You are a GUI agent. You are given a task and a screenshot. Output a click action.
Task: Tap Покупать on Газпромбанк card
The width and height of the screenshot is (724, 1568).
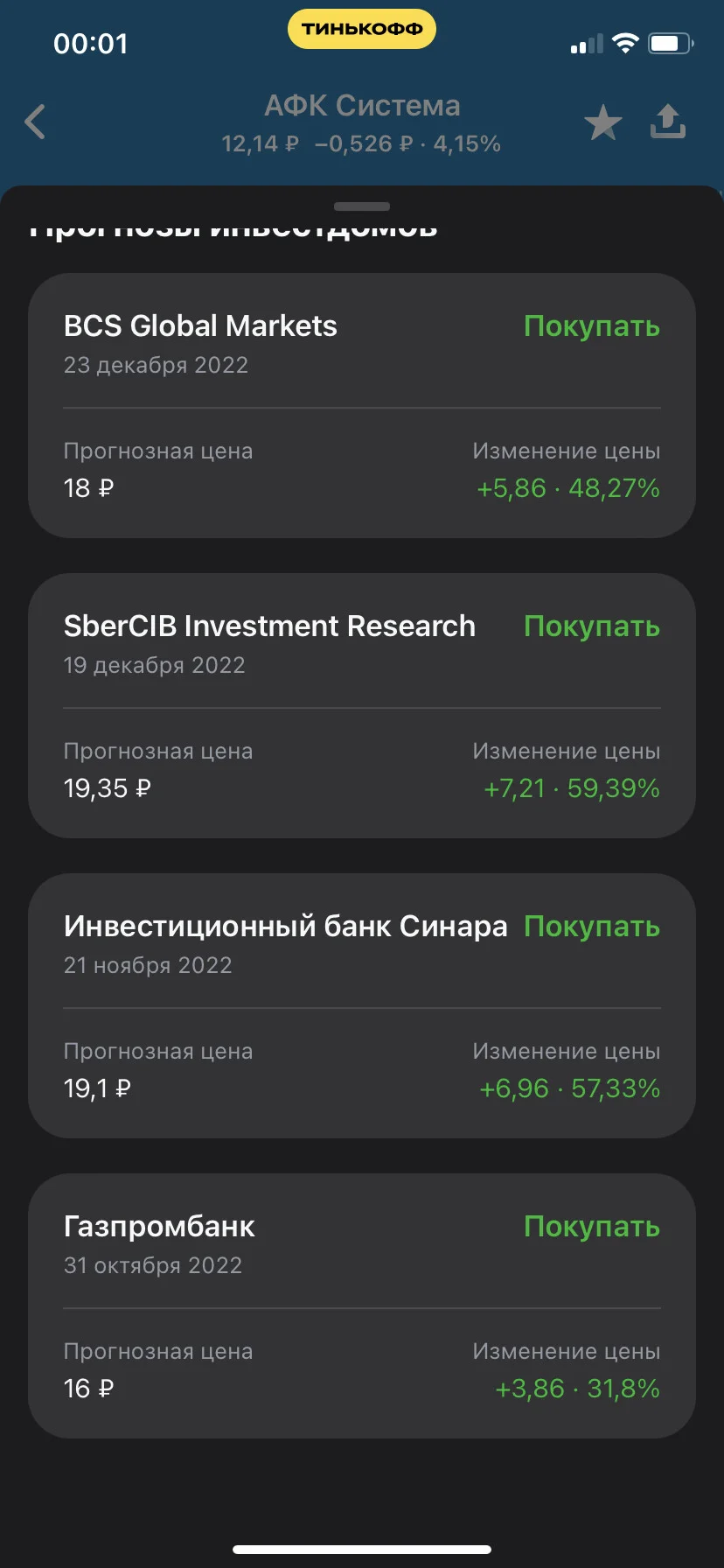pos(592,1227)
